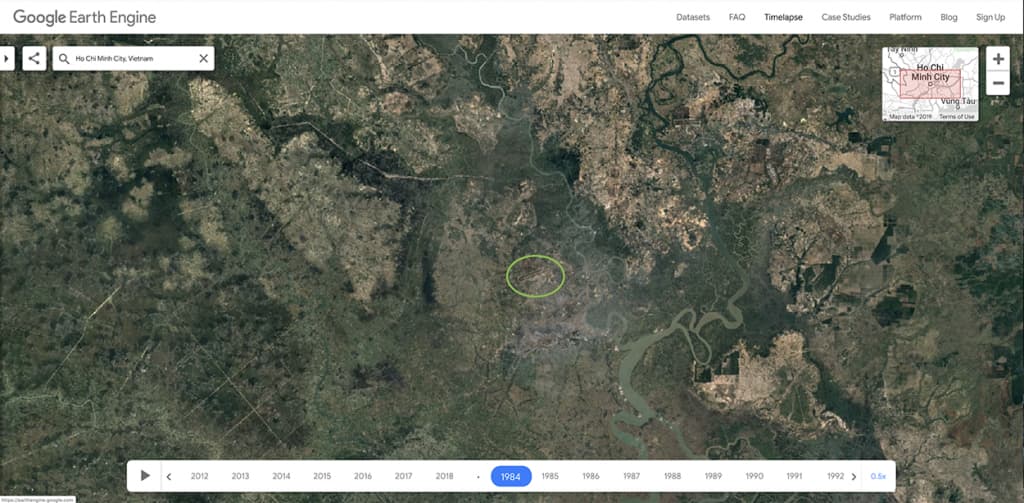Jump to year 1988 on timeline
This screenshot has width=1024, height=503.
(673, 476)
